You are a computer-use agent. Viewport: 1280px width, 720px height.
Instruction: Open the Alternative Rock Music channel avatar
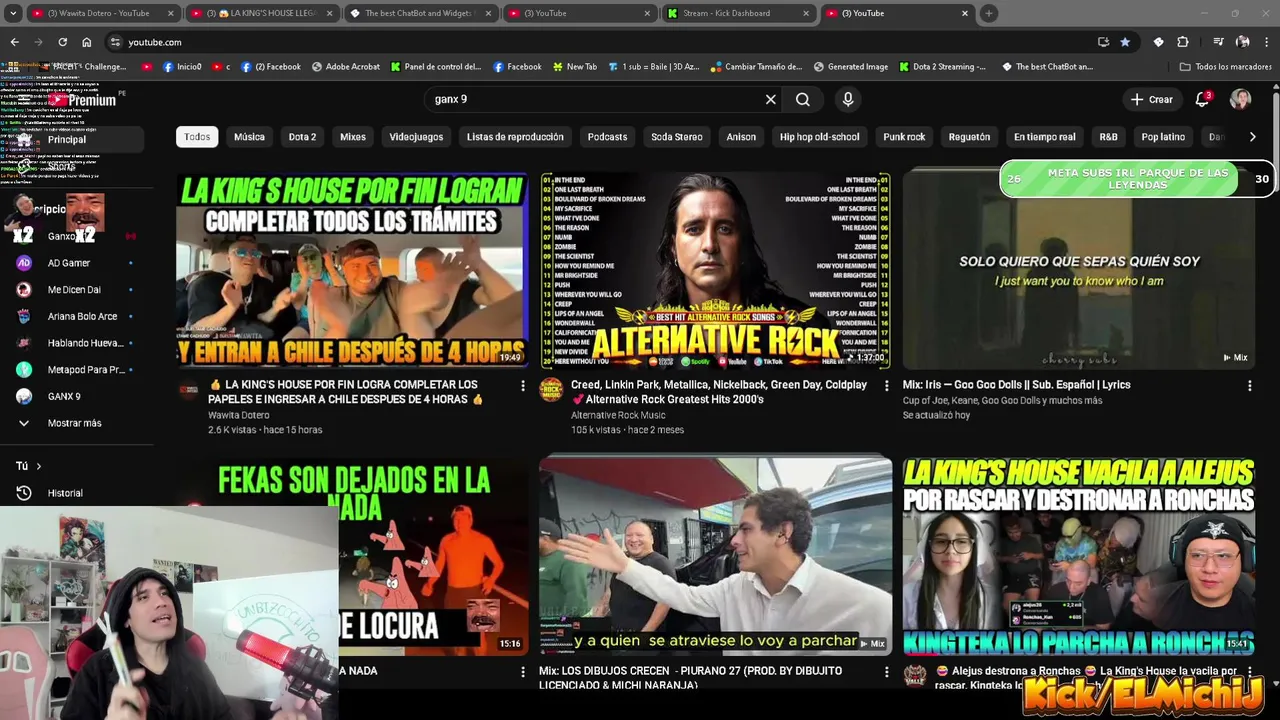tap(551, 390)
